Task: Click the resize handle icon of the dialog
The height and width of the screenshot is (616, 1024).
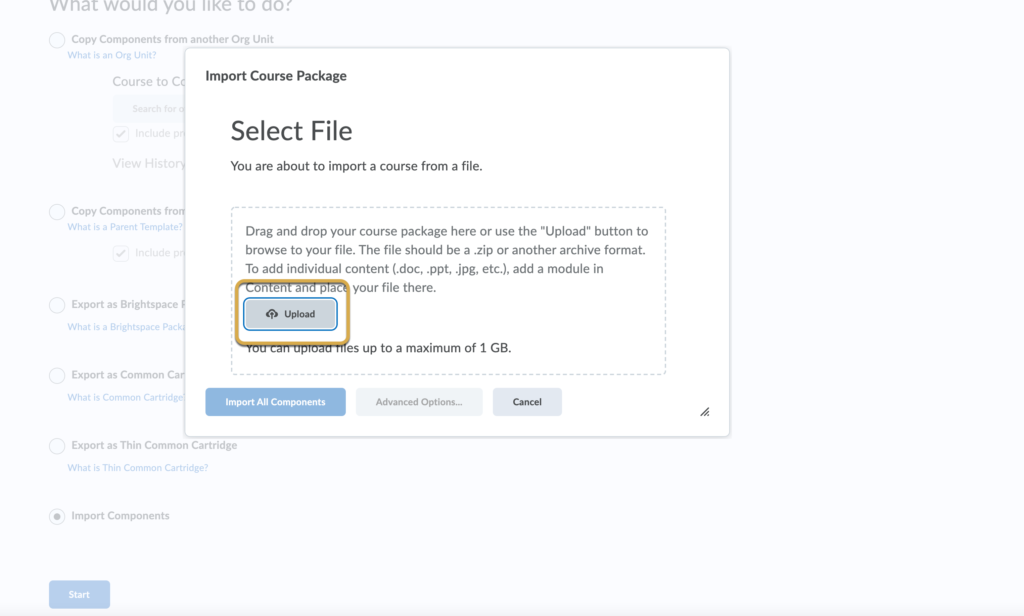Action: [x=705, y=412]
